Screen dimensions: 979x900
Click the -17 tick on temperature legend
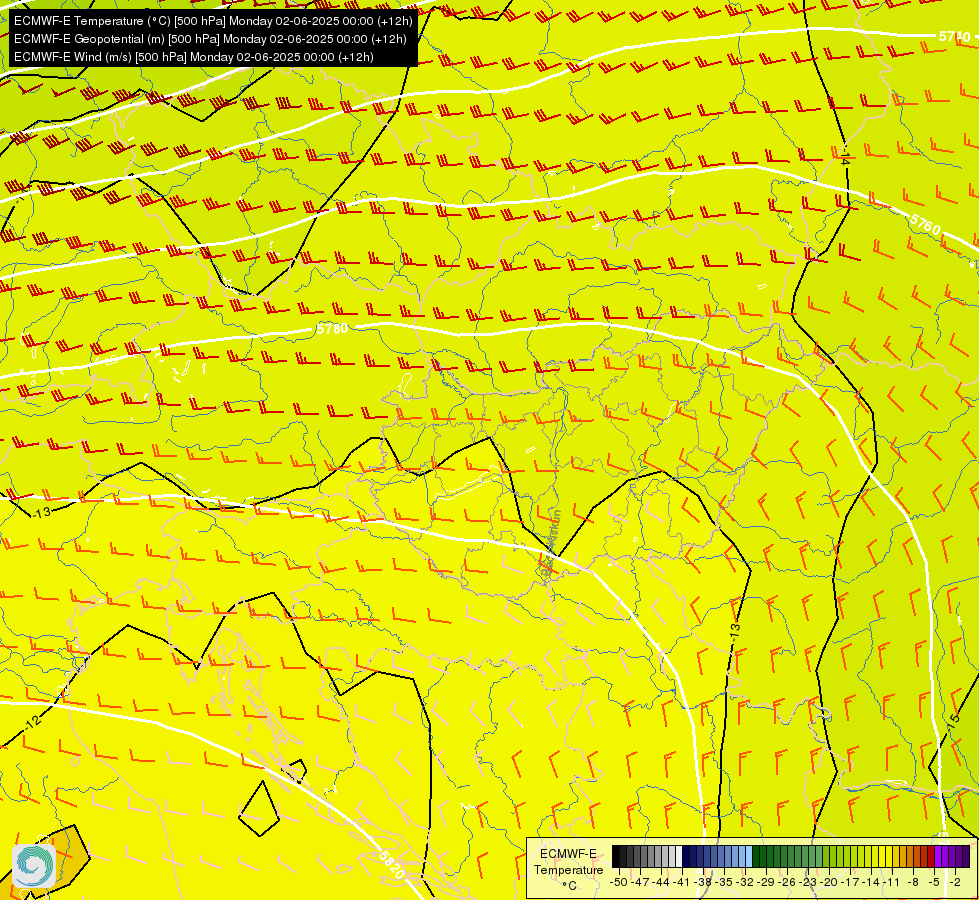pyautogui.click(x=850, y=882)
